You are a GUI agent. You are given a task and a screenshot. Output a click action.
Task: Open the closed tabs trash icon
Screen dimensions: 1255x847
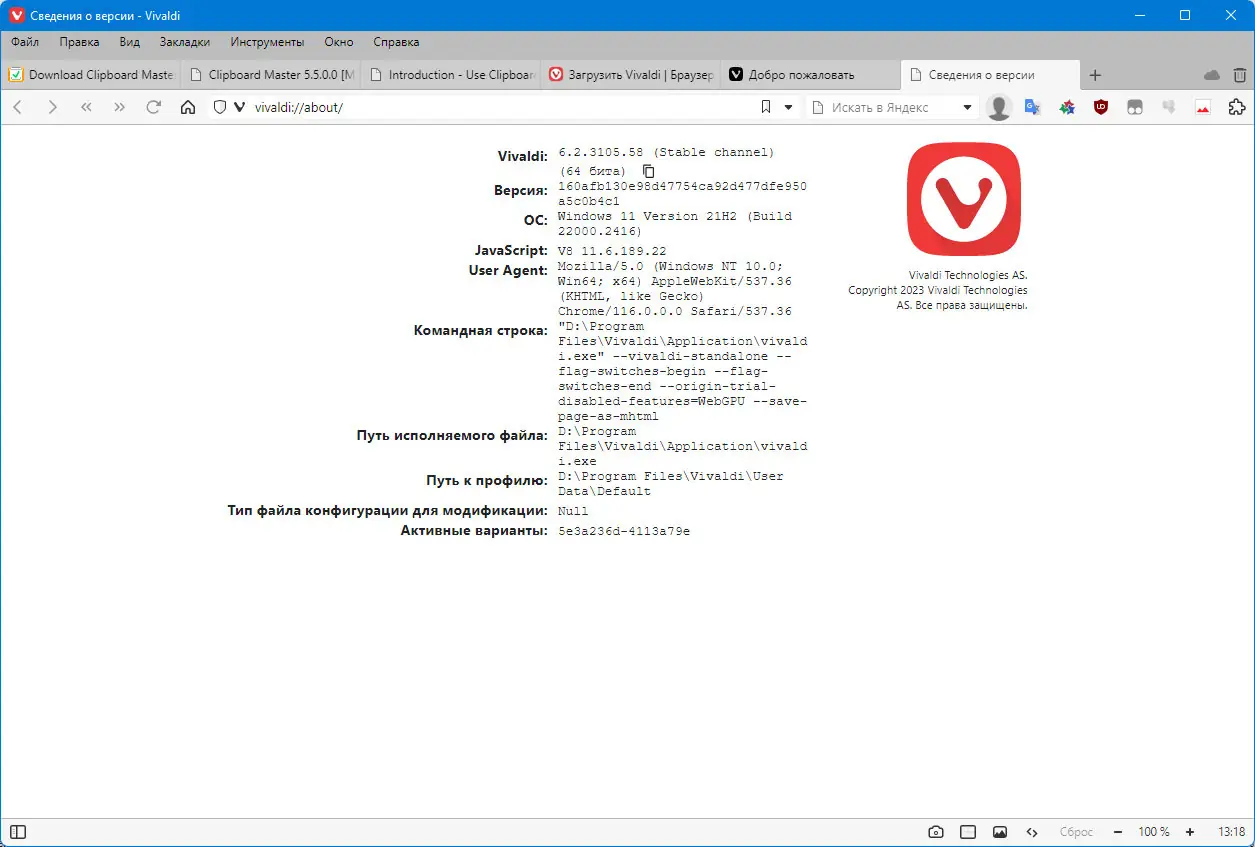point(1240,75)
